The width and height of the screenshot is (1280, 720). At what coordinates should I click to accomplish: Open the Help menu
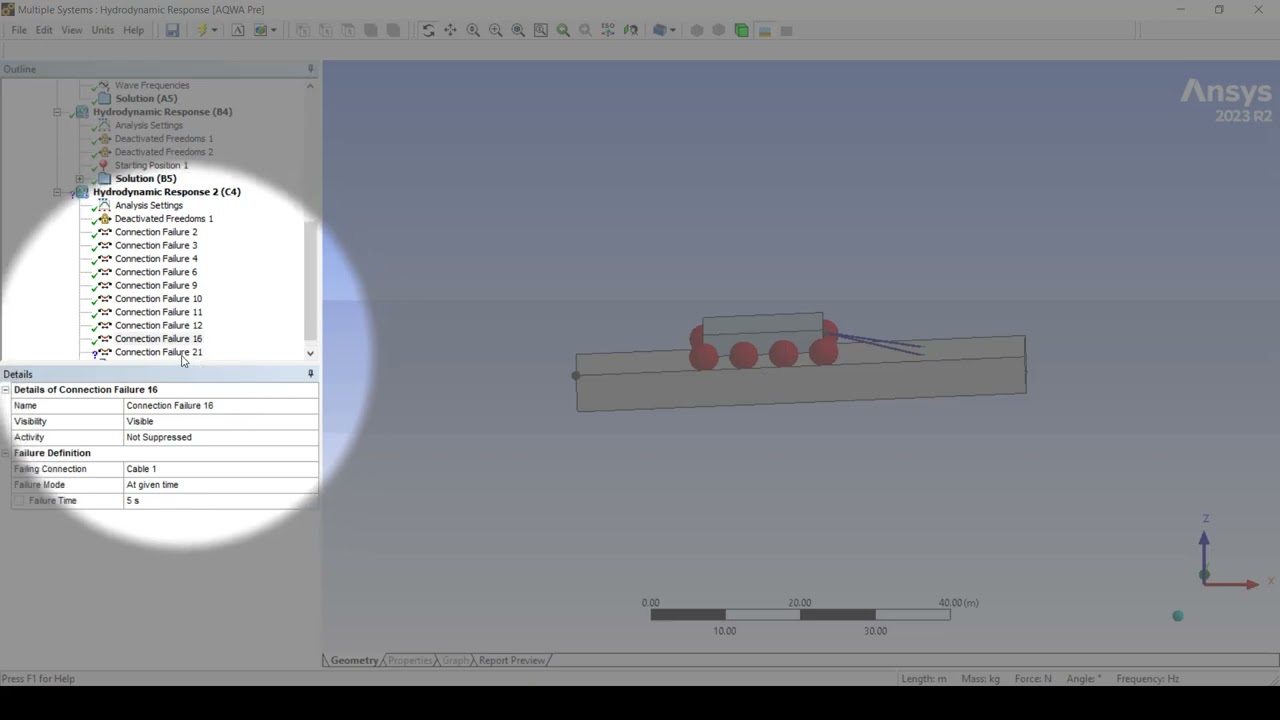(x=134, y=30)
